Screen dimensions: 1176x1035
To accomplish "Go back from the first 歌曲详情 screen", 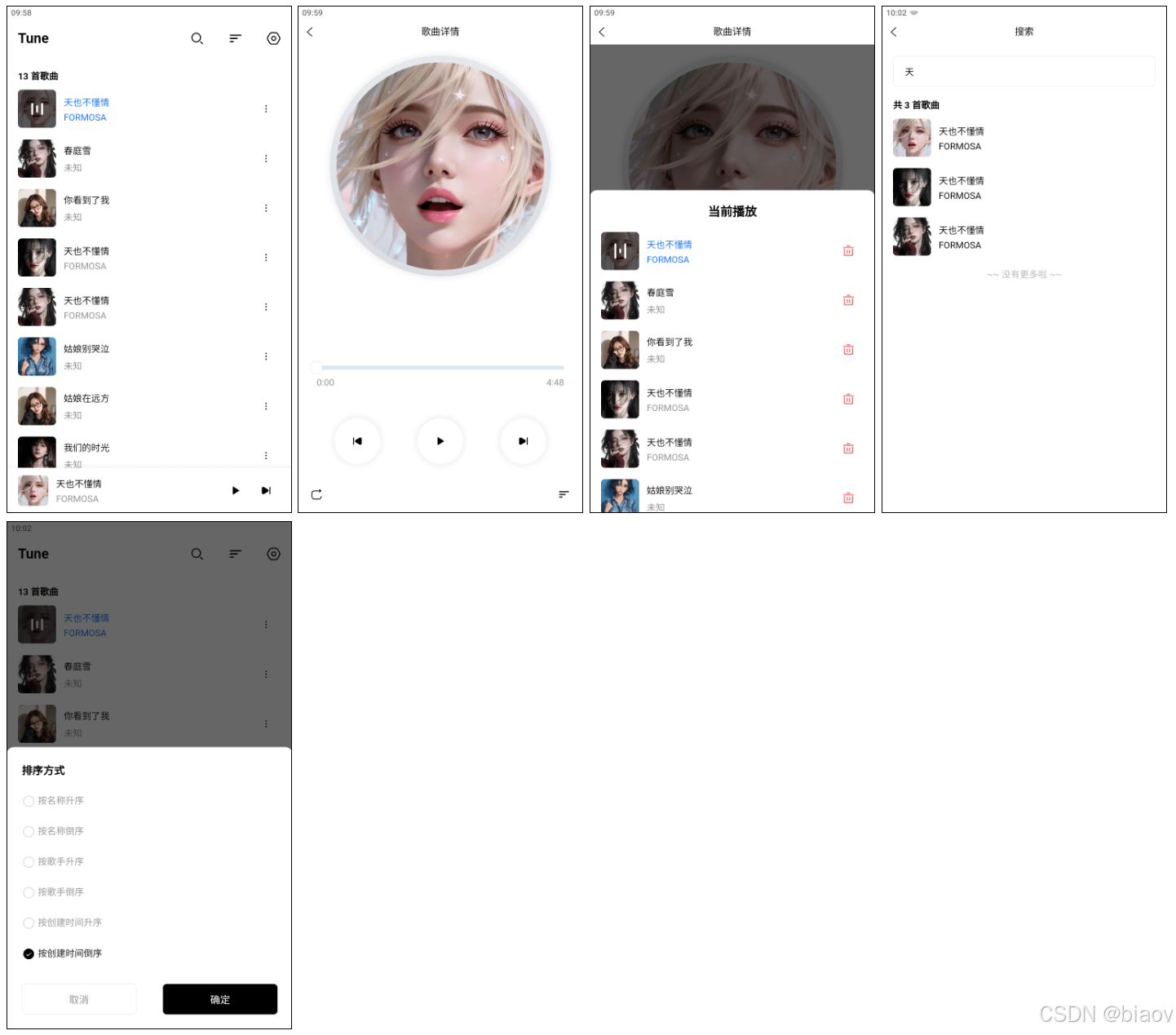I will (310, 32).
